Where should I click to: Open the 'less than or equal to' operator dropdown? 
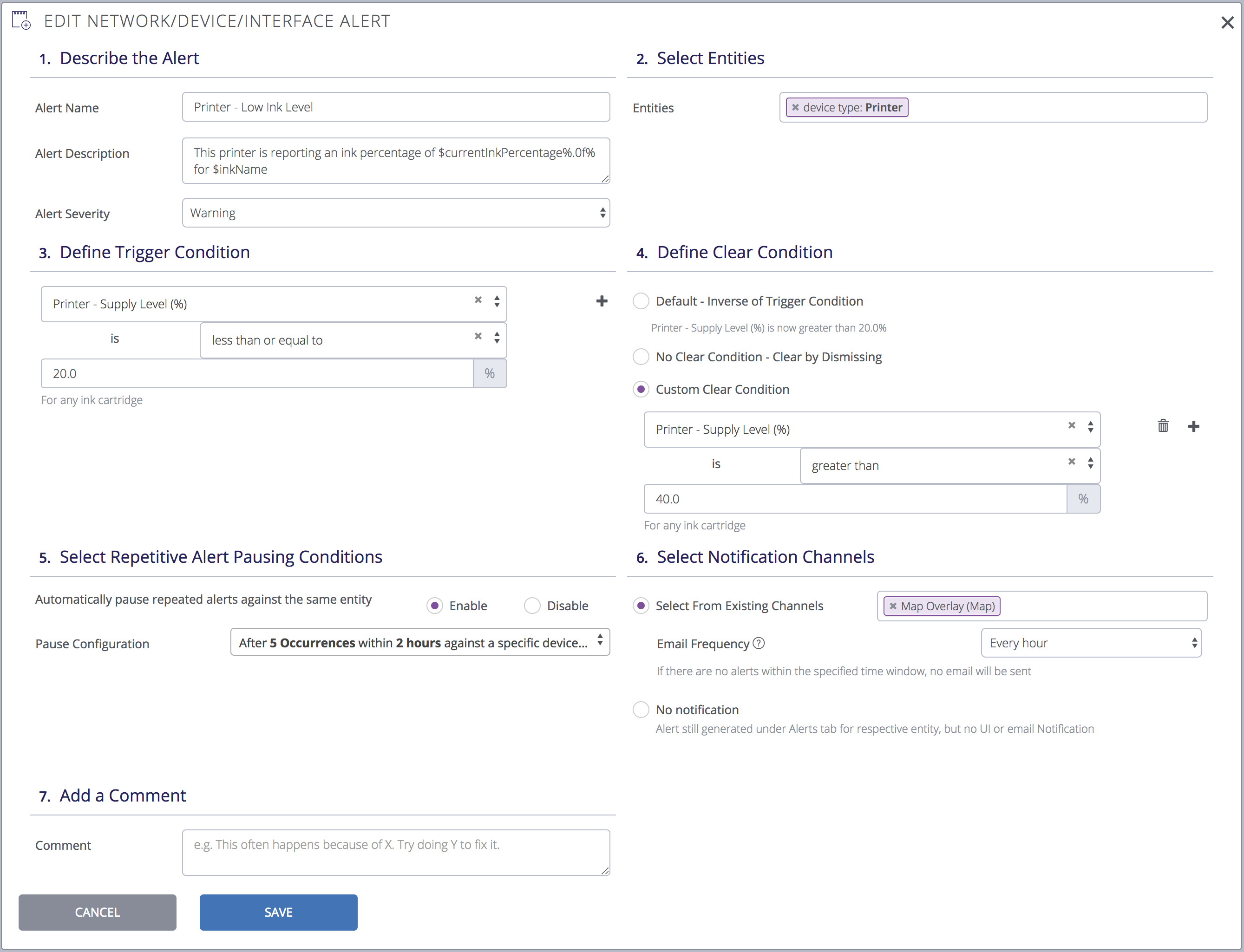tap(353, 340)
